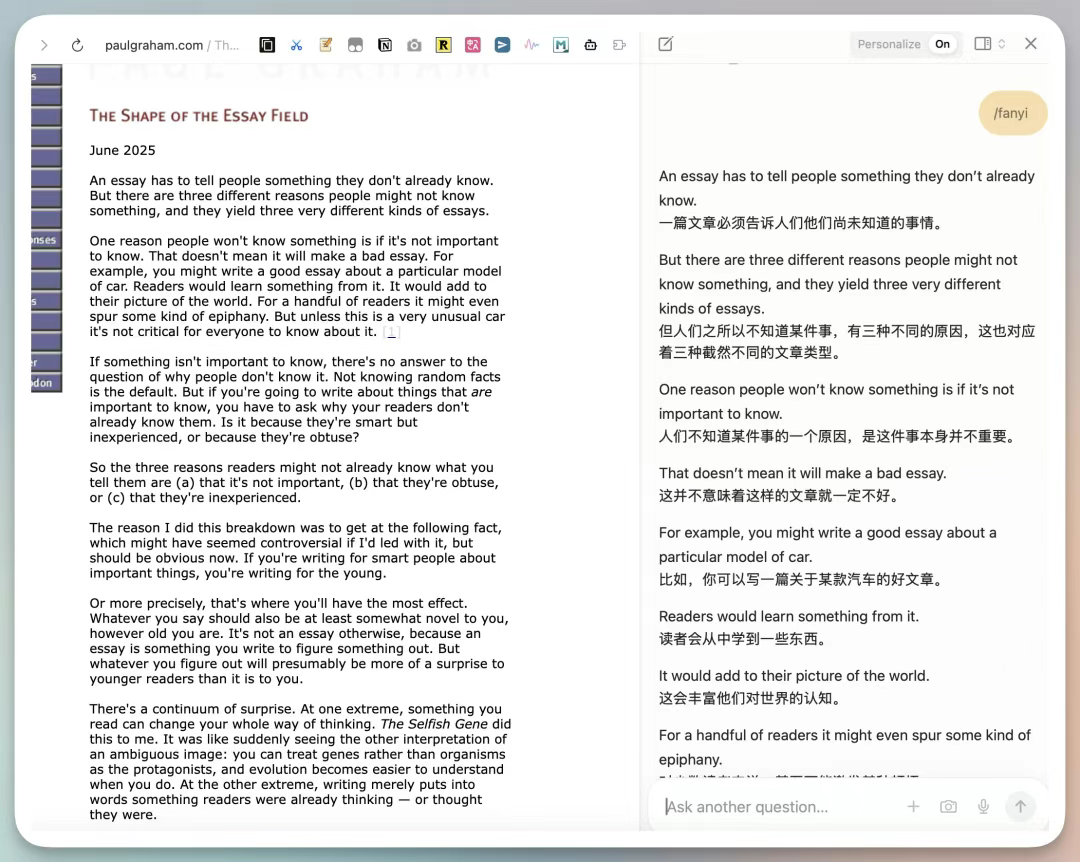Click the yellow R extension icon
Image resolution: width=1080 pixels, height=862 pixels.
tap(443, 45)
